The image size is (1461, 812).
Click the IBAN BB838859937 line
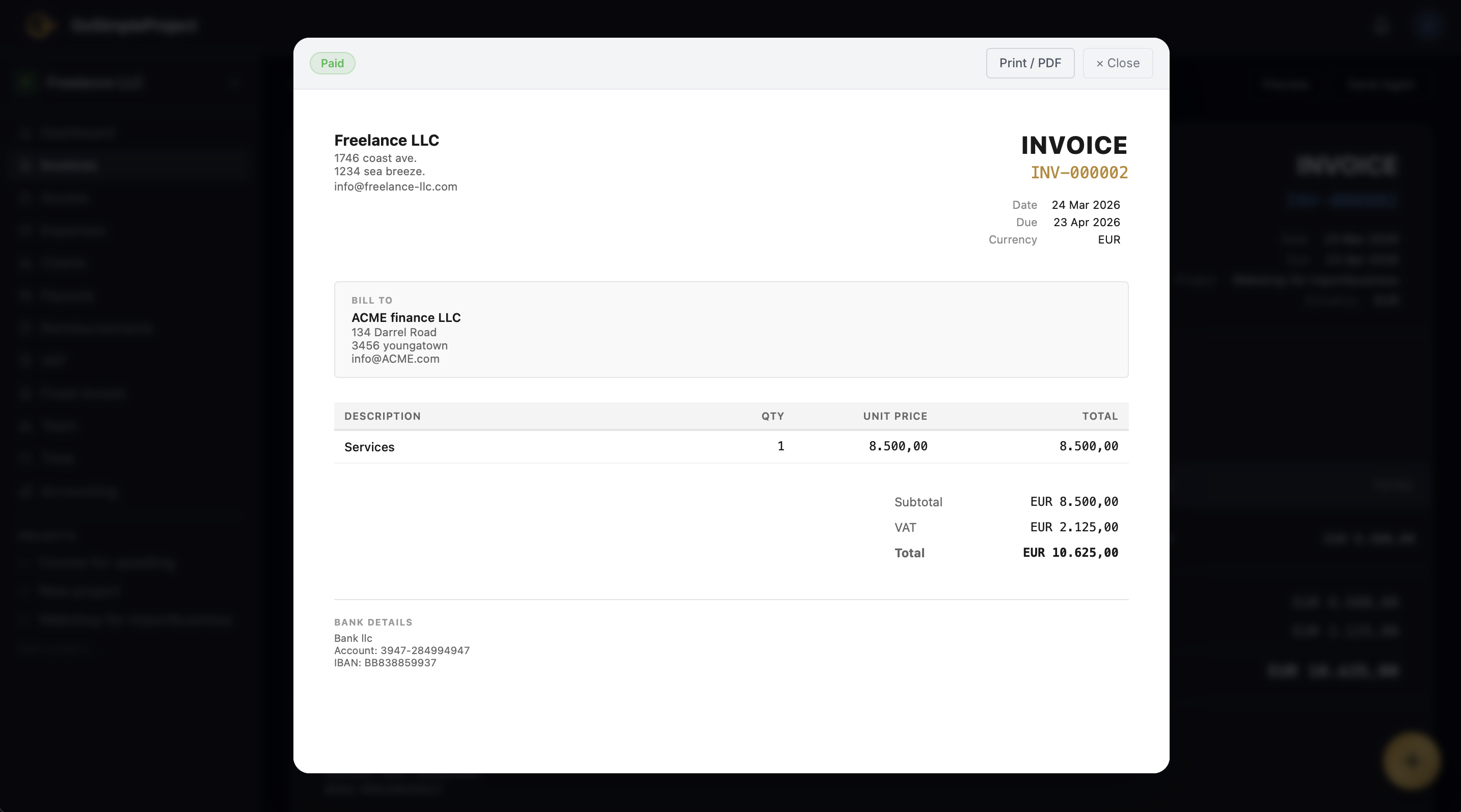point(385,663)
